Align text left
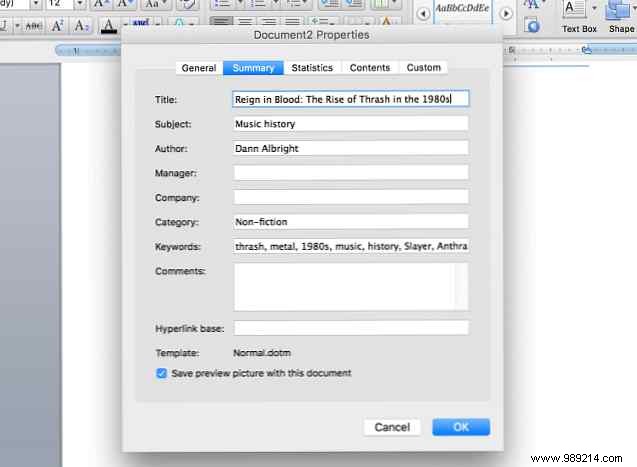Screen dimensions: 637x467 pos(221,21)
